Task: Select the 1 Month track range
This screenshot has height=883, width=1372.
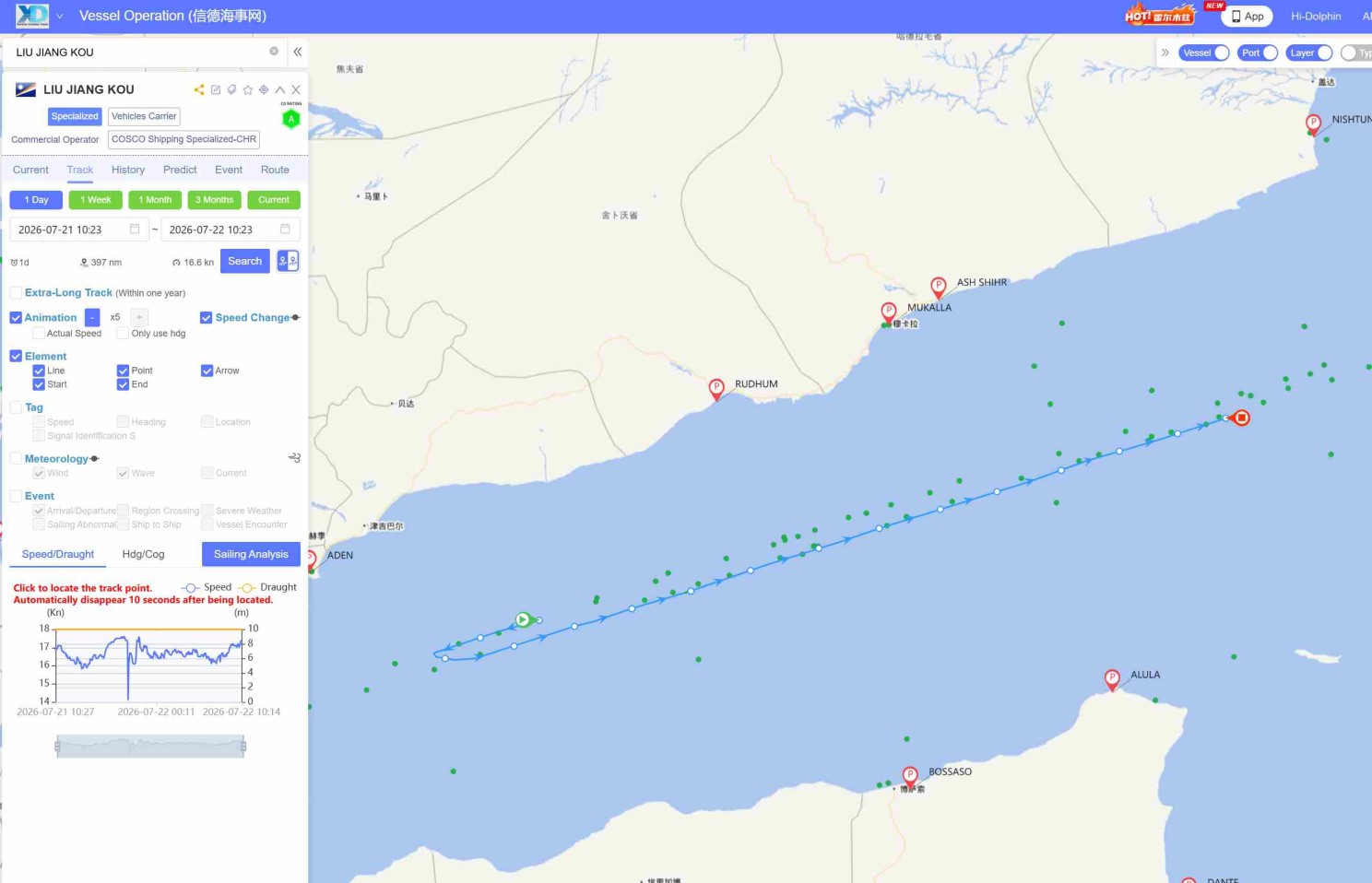Action: pyautogui.click(x=155, y=200)
